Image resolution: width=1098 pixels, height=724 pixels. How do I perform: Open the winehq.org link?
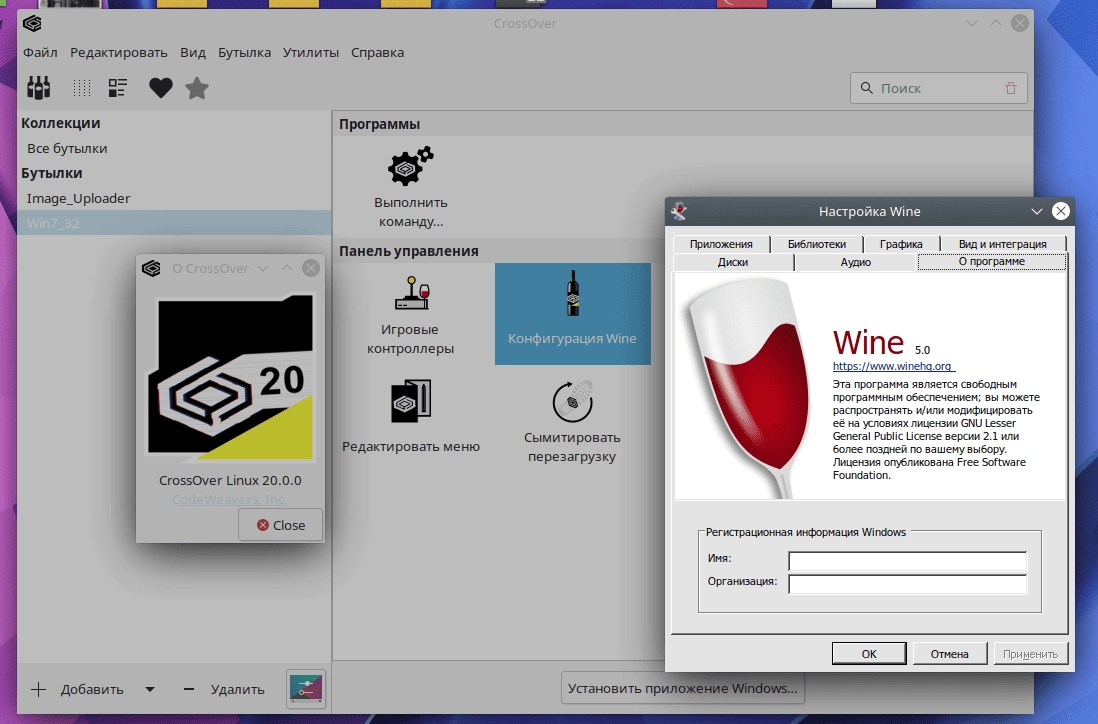pos(894,366)
